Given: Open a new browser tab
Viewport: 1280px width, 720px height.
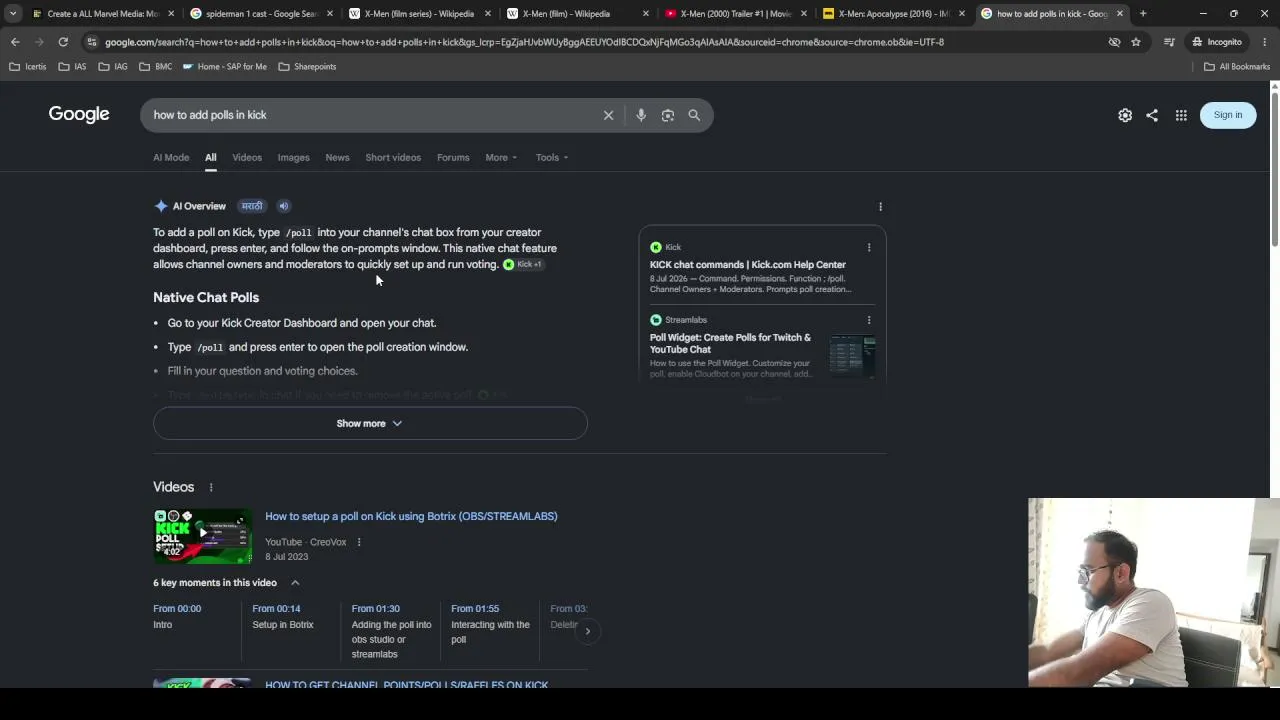Looking at the screenshot, I should [1143, 14].
